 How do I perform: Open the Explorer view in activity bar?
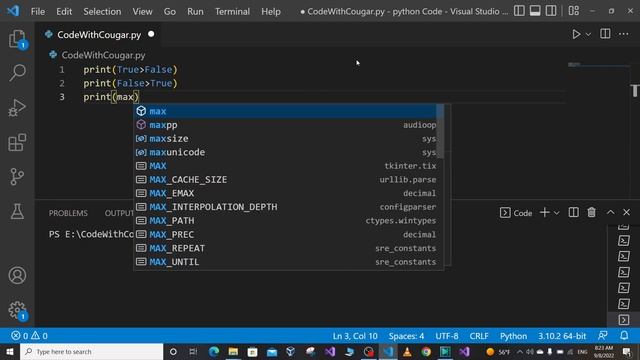pos(17,39)
